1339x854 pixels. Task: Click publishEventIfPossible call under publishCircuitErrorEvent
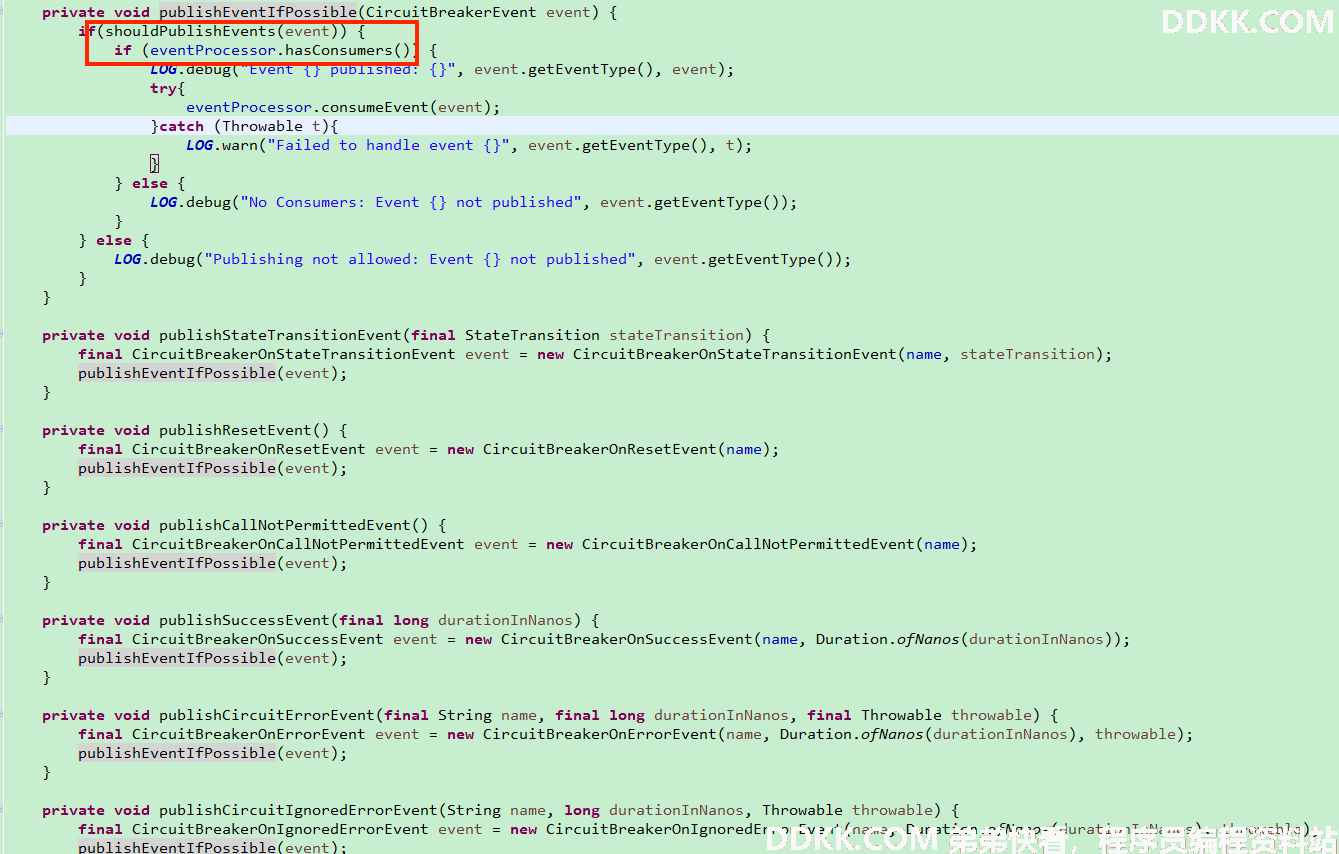point(177,753)
